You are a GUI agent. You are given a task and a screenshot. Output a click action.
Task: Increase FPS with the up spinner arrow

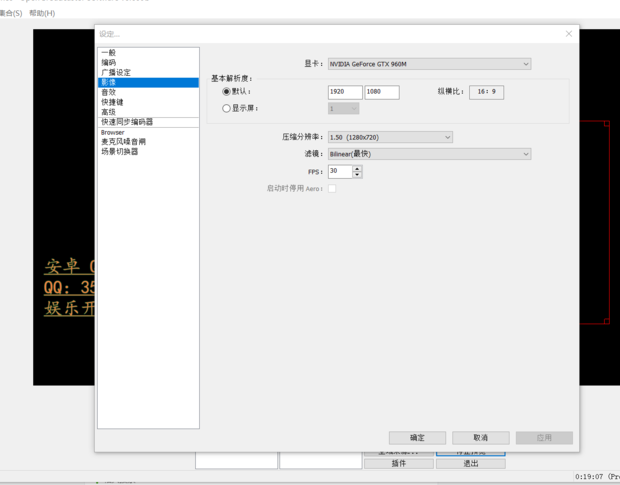click(x=357, y=168)
